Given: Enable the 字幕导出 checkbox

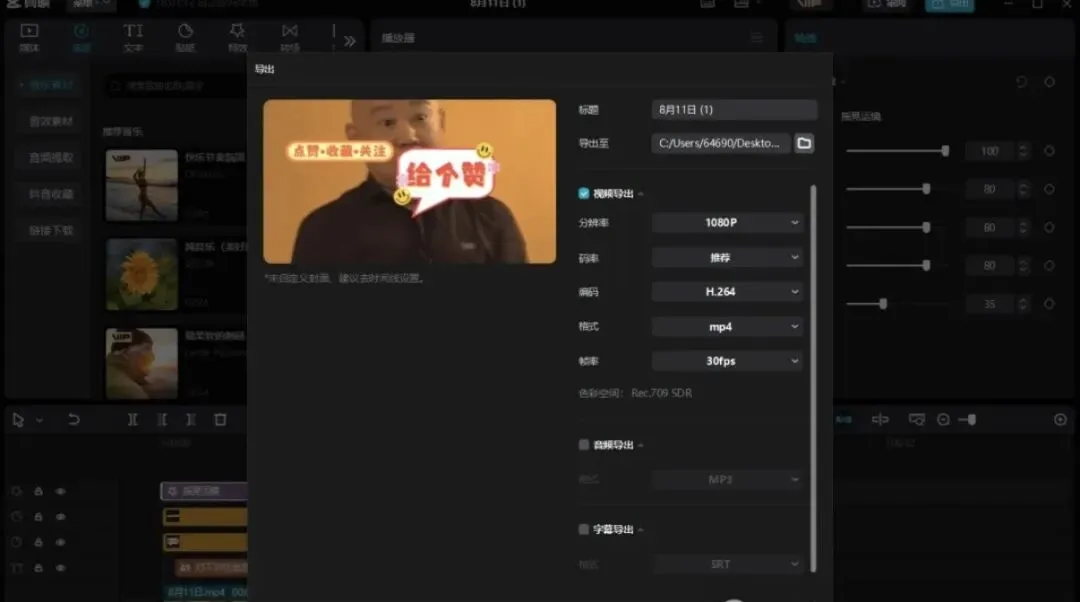Looking at the screenshot, I should pyautogui.click(x=583, y=529).
